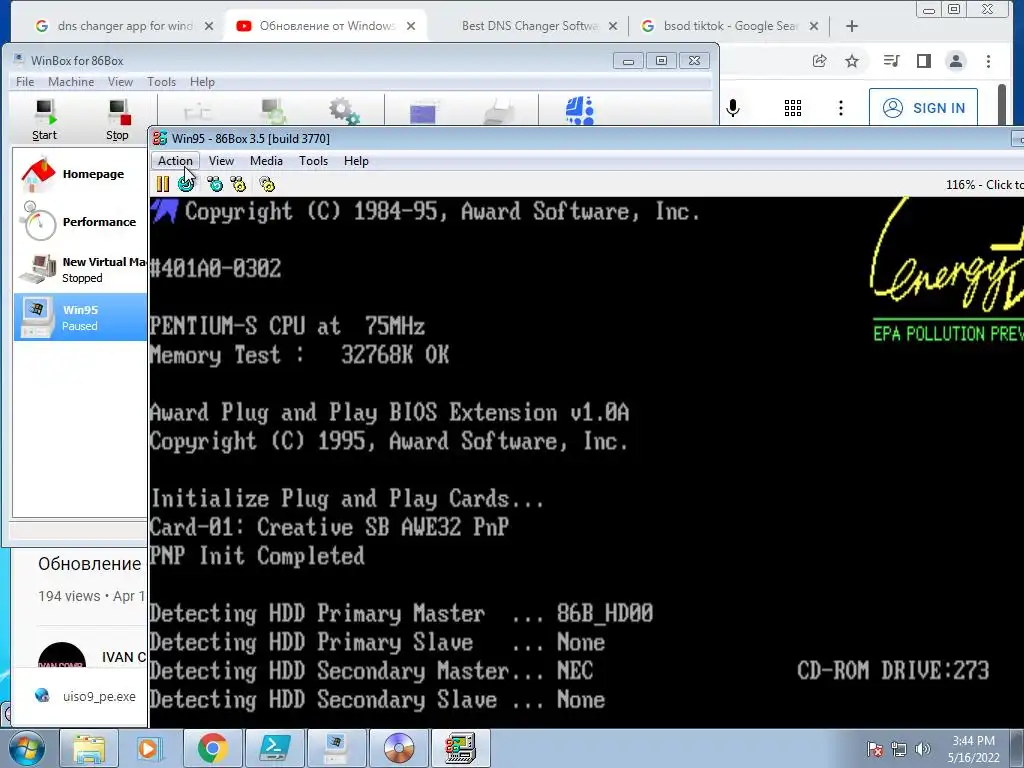Start the machine in WinBox toolbar

tap(44, 120)
